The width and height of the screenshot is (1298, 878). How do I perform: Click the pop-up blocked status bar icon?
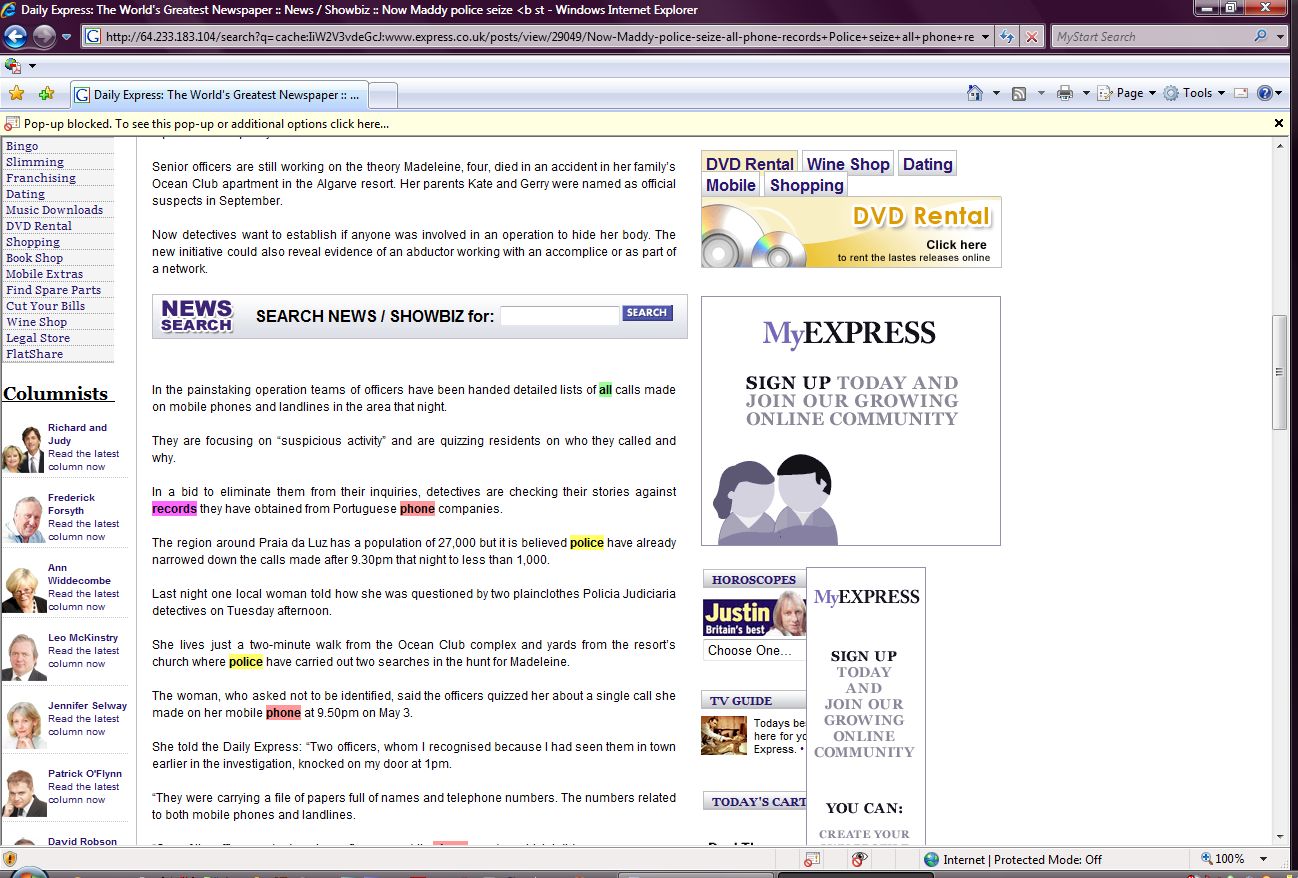(813, 859)
